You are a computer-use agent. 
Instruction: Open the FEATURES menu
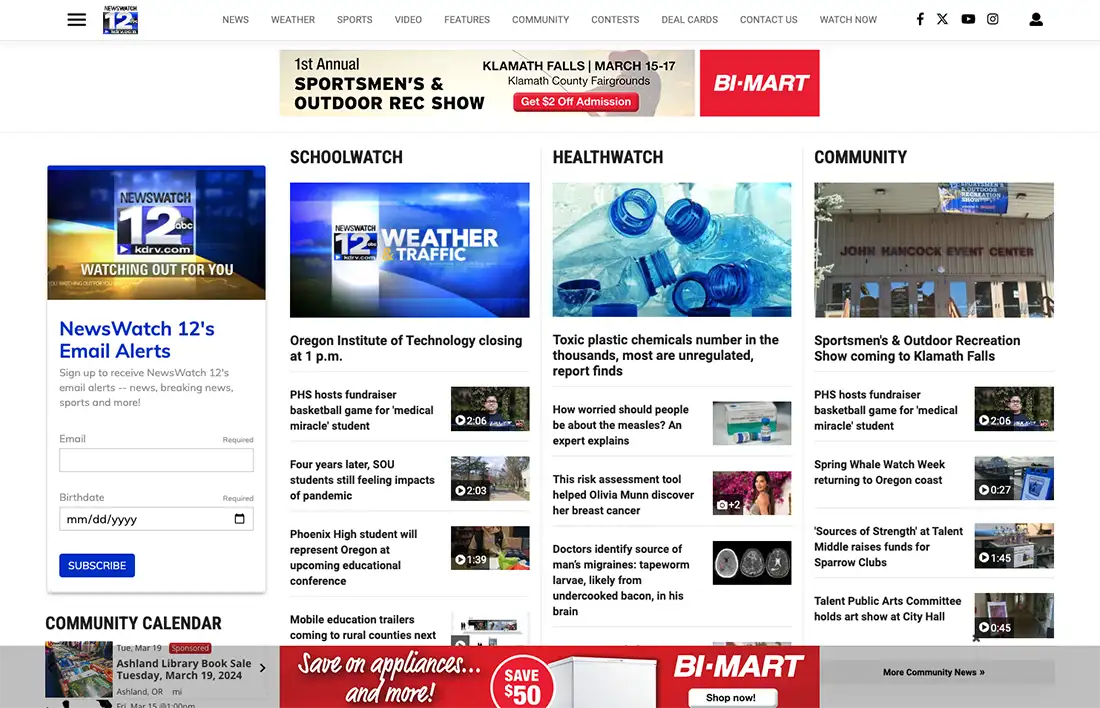[467, 20]
